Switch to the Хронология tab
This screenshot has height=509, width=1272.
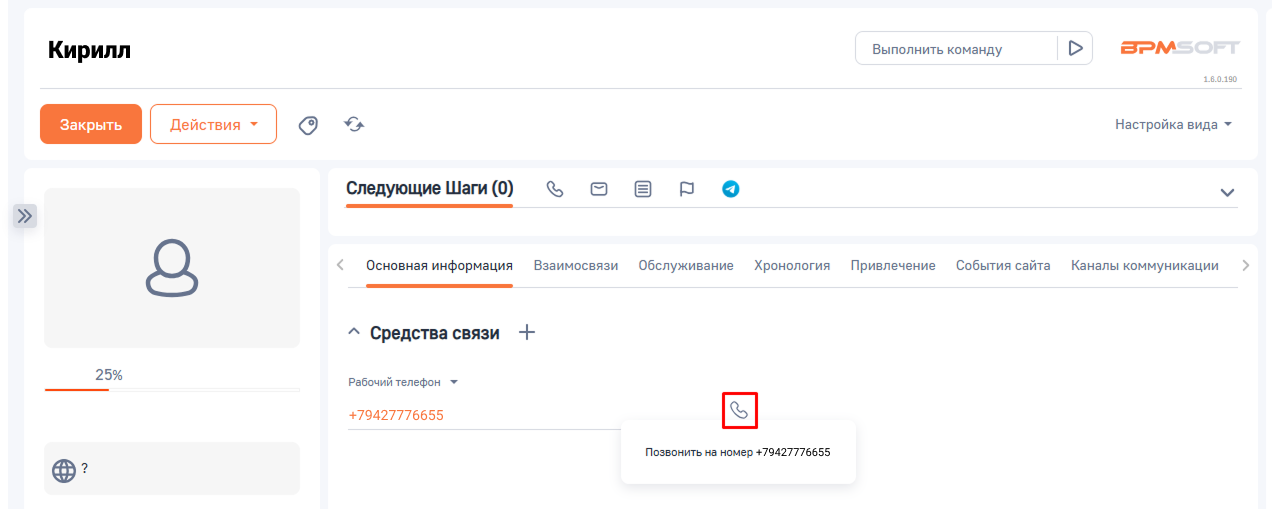tap(792, 266)
